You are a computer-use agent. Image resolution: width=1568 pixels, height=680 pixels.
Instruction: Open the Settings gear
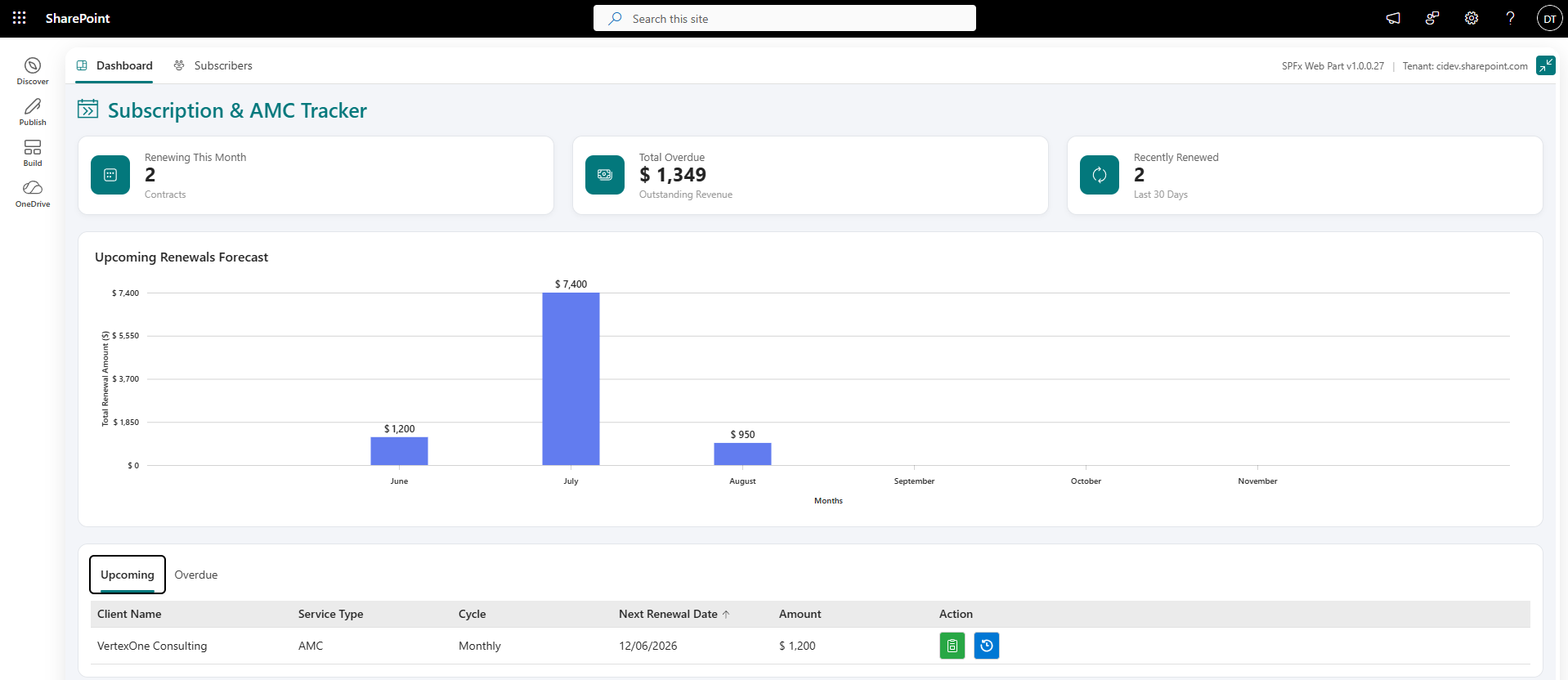point(1472,18)
